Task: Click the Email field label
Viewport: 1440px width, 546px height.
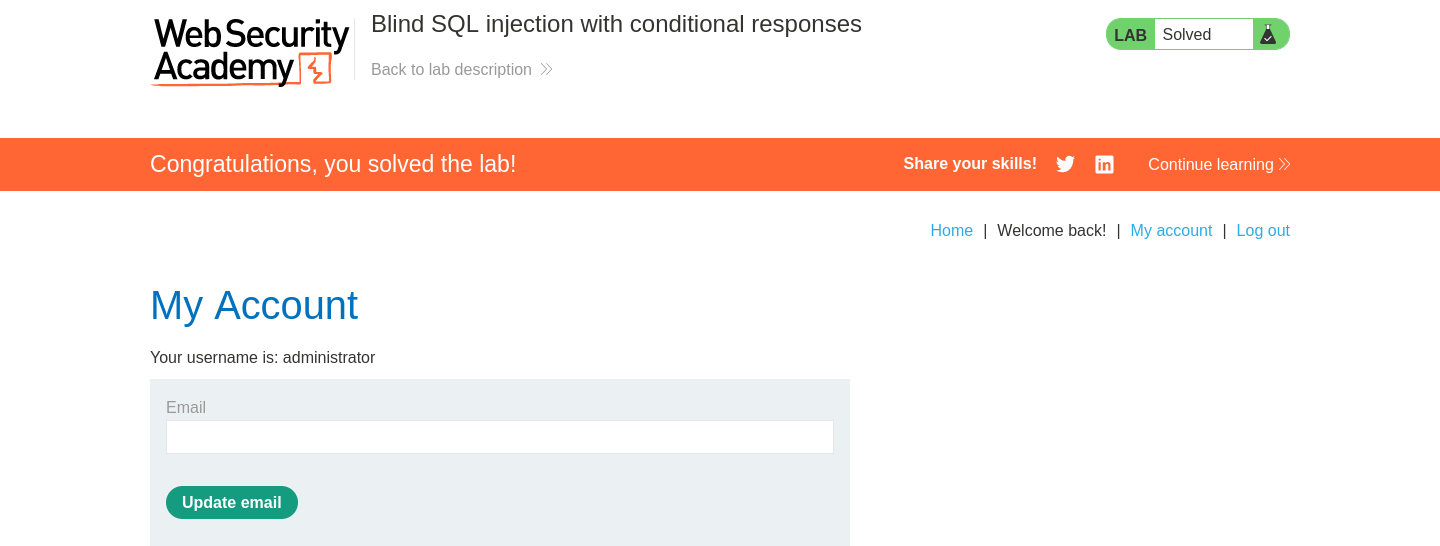Action: click(x=186, y=407)
